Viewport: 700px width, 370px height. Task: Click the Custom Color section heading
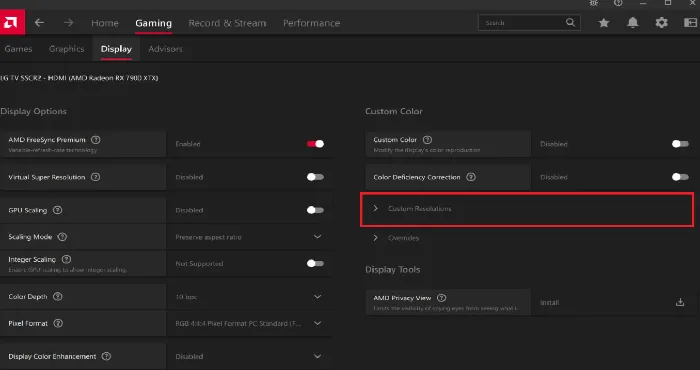pyautogui.click(x=394, y=112)
